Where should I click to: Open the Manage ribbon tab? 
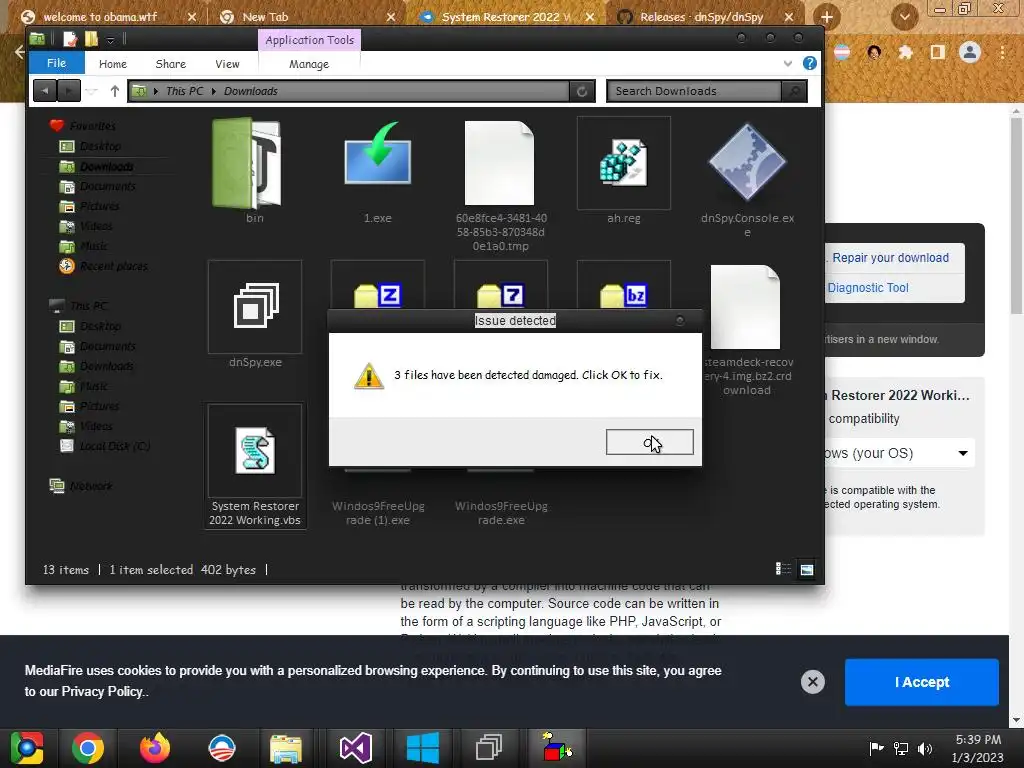[309, 64]
